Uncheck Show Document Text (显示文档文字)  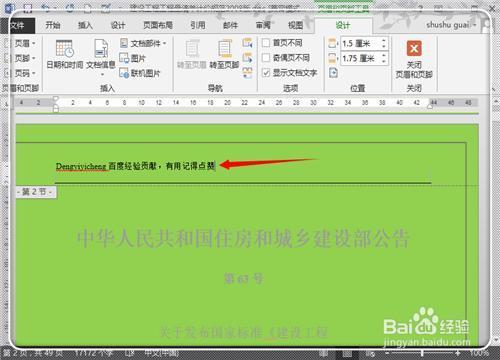pos(266,73)
